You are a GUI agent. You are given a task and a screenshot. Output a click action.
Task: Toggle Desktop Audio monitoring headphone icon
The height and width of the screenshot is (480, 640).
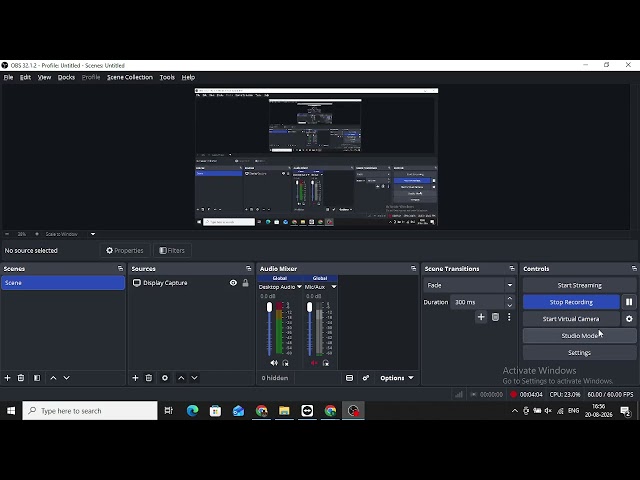(x=285, y=363)
